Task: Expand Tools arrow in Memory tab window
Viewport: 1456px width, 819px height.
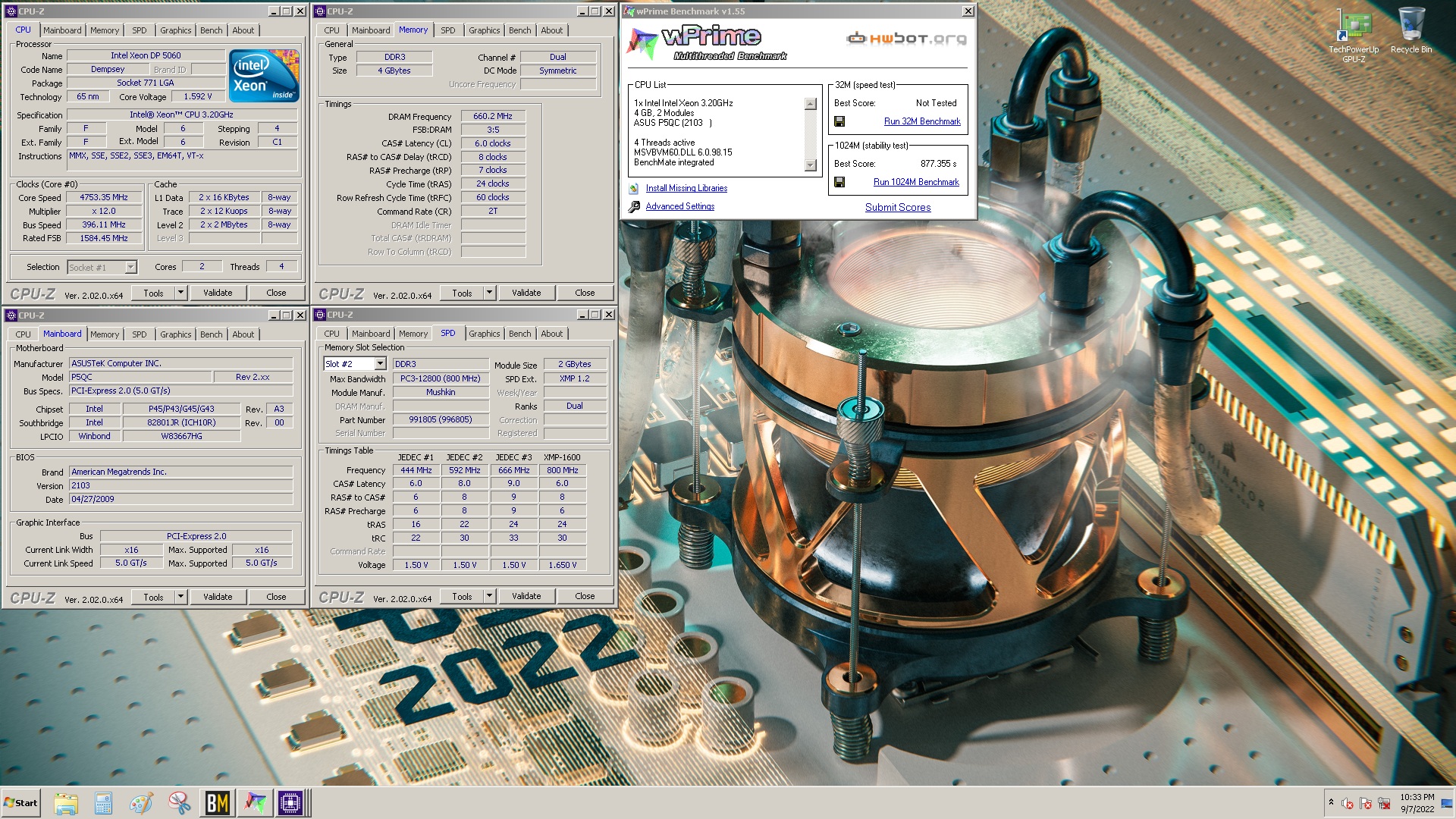Action: [489, 293]
